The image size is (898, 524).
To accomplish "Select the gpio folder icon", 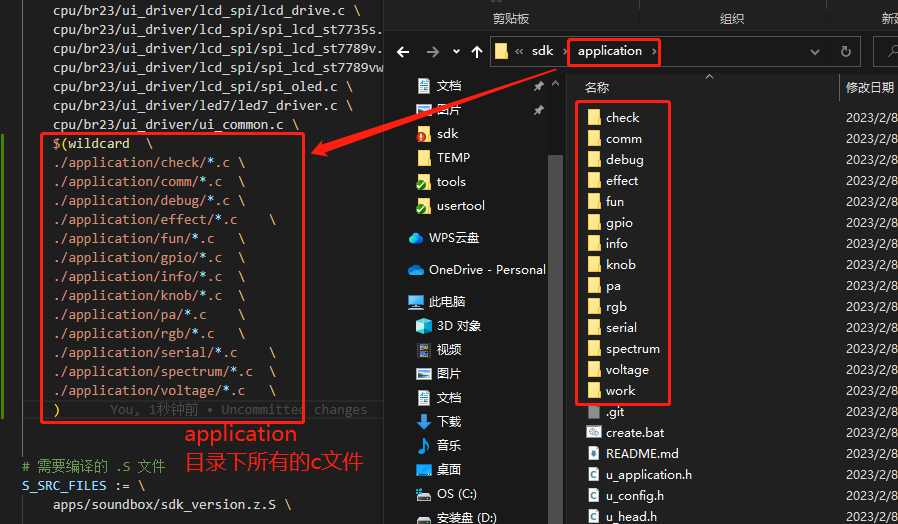I will click(x=594, y=223).
